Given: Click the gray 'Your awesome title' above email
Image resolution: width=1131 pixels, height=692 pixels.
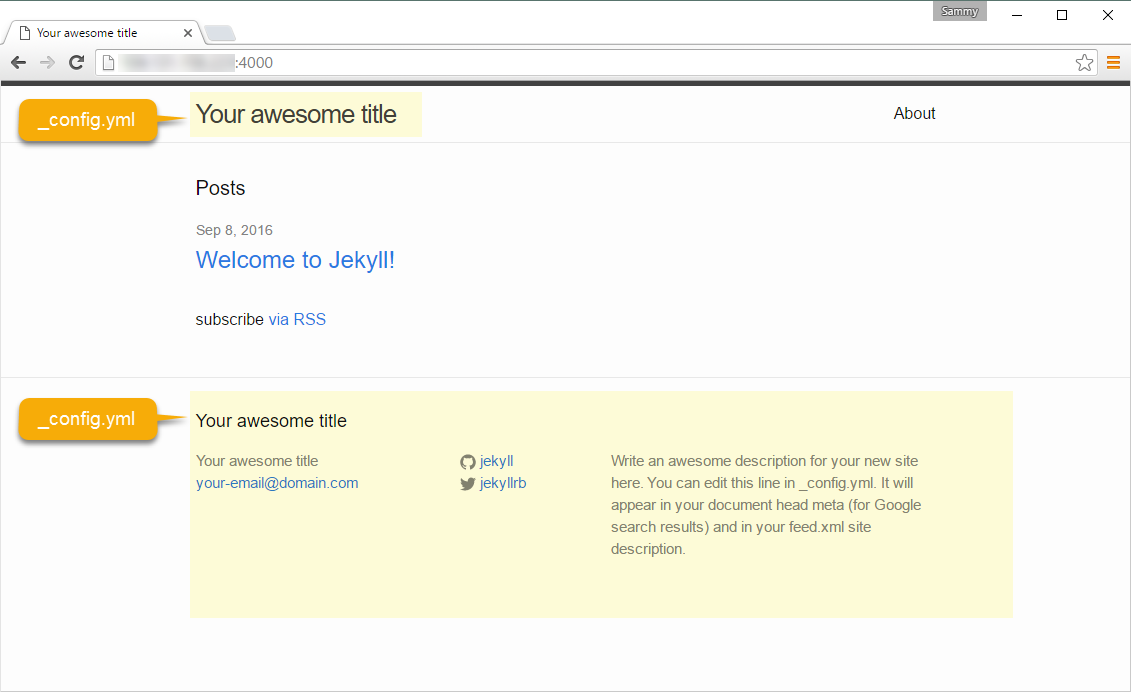Looking at the screenshot, I should point(257,461).
